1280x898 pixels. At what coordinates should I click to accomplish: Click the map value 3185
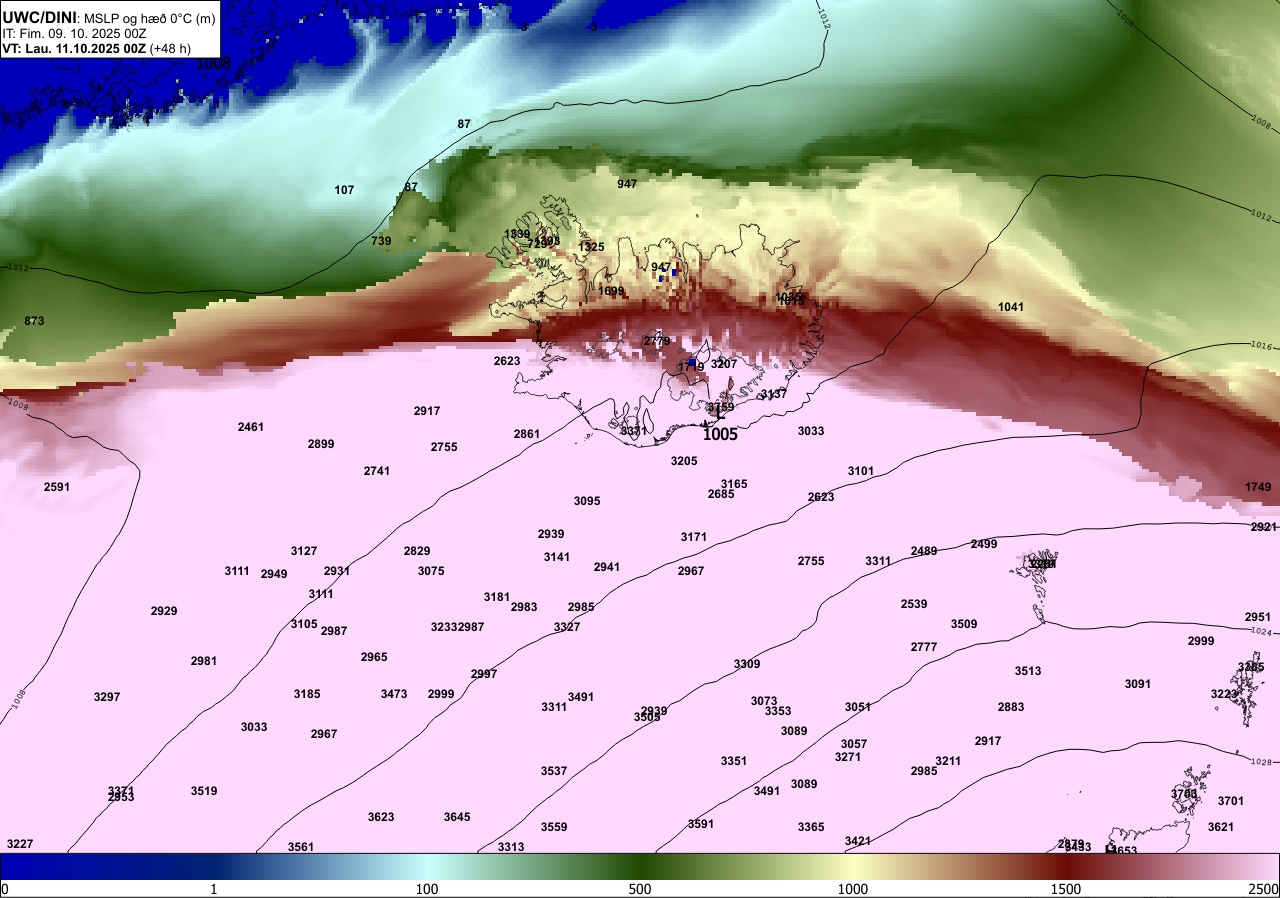pyautogui.click(x=307, y=694)
